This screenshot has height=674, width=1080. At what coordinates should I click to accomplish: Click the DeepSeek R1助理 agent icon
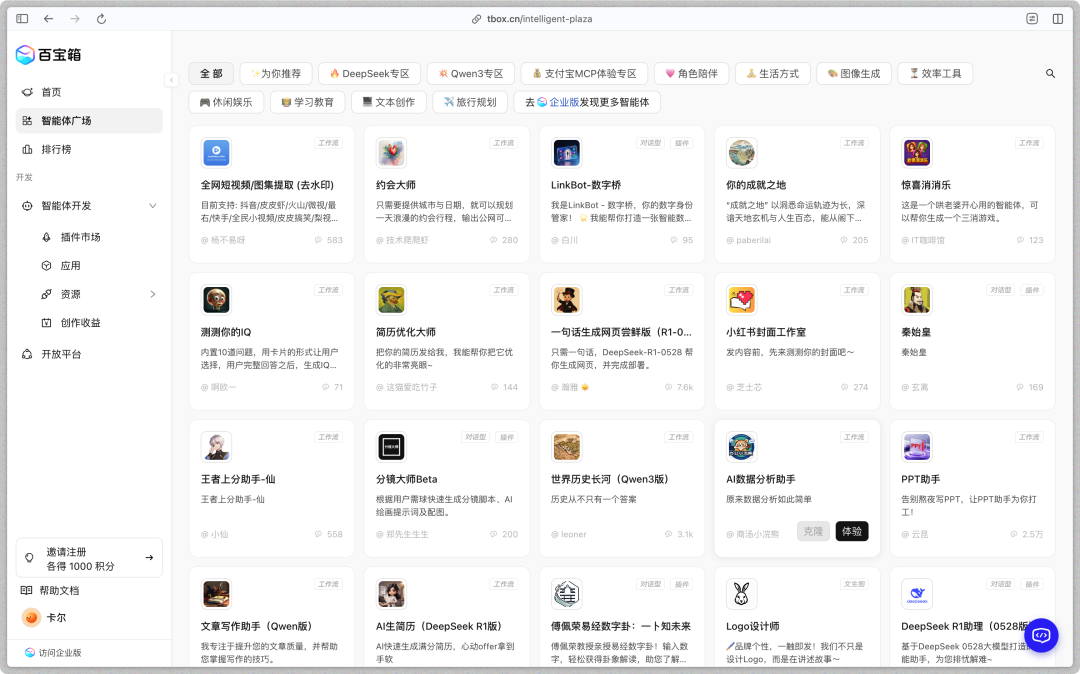coord(917,594)
